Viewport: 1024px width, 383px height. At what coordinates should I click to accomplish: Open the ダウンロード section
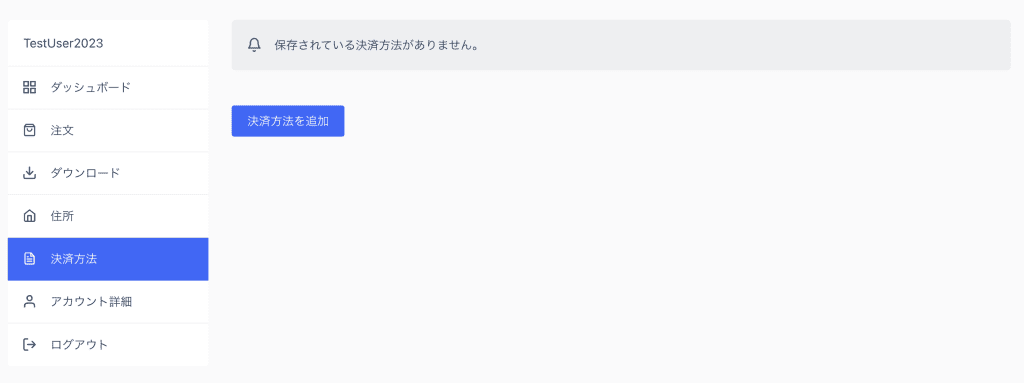pos(108,173)
